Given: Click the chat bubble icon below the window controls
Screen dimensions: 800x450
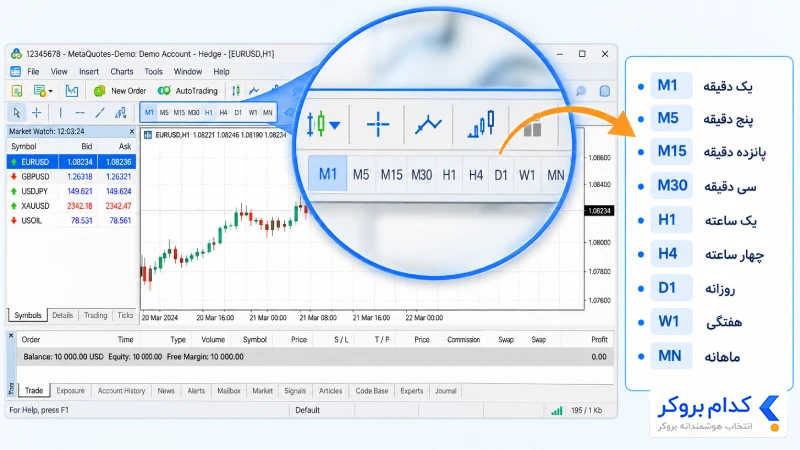Looking at the screenshot, I should [581, 91].
